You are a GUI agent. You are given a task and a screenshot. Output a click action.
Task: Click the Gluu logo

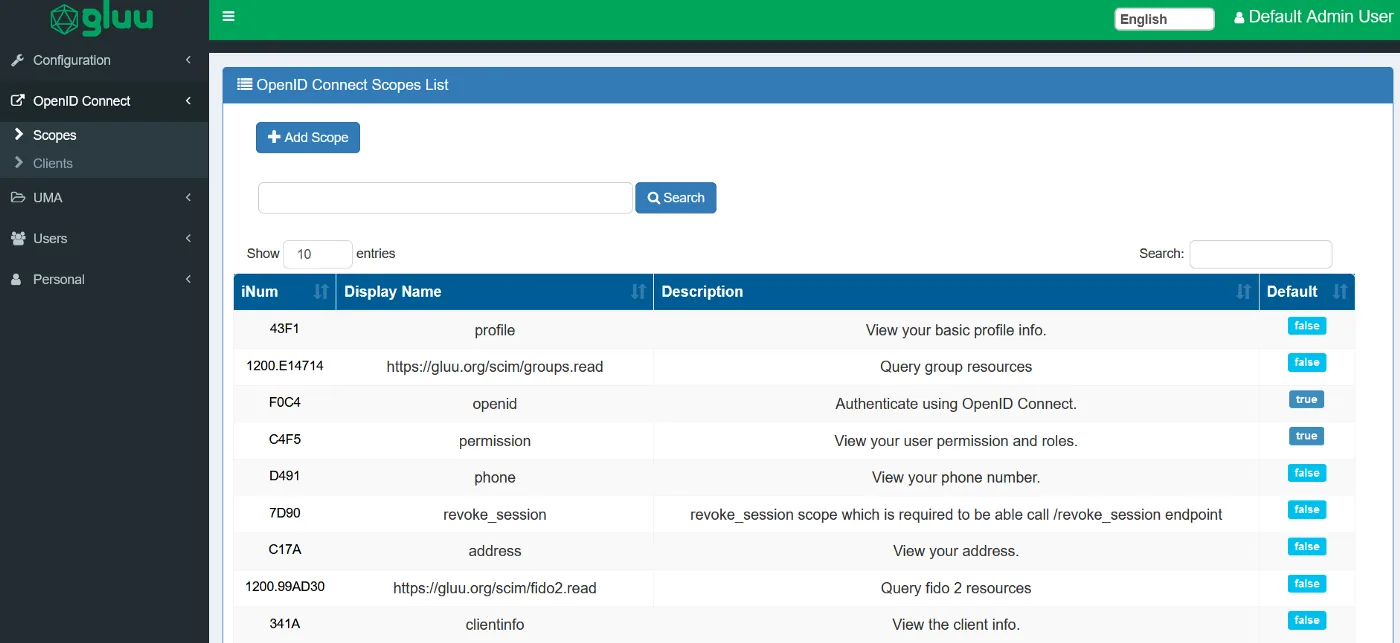click(x=103, y=19)
